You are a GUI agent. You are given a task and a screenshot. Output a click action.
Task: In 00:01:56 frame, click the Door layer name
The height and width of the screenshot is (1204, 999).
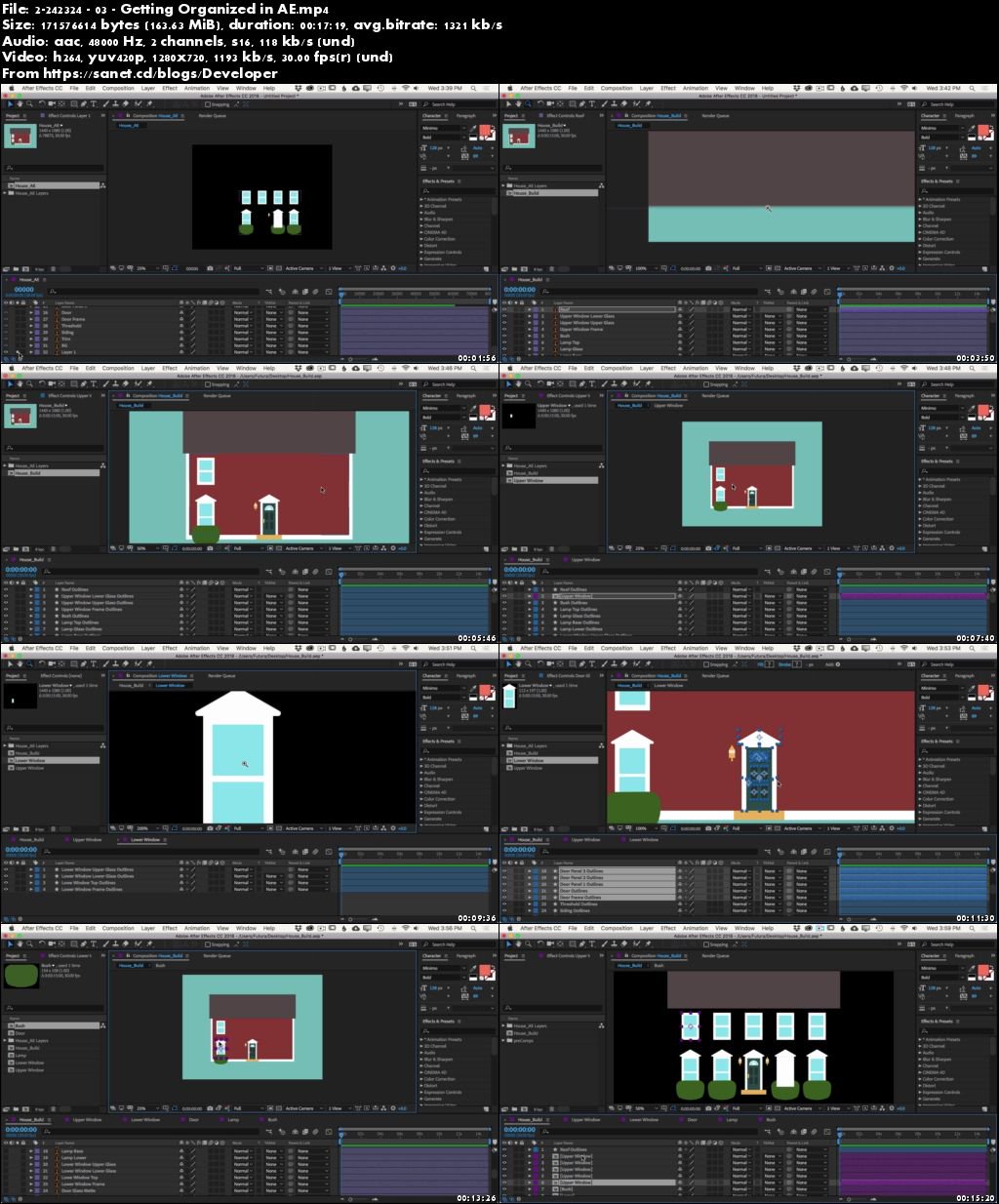(x=66, y=312)
